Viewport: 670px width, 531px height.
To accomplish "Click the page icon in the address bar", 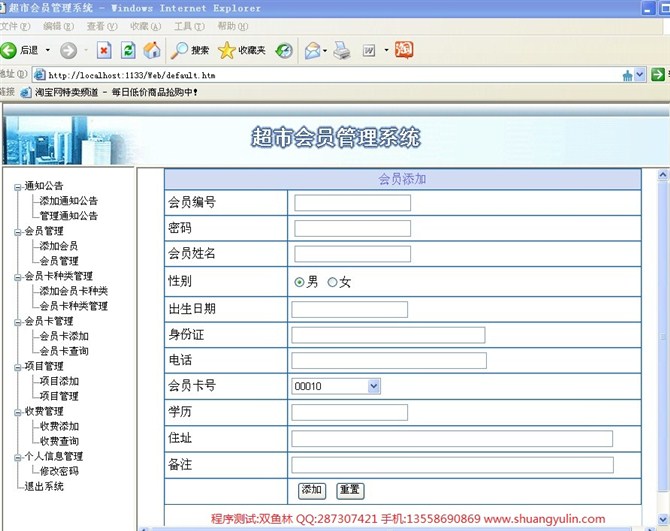I will point(40,75).
